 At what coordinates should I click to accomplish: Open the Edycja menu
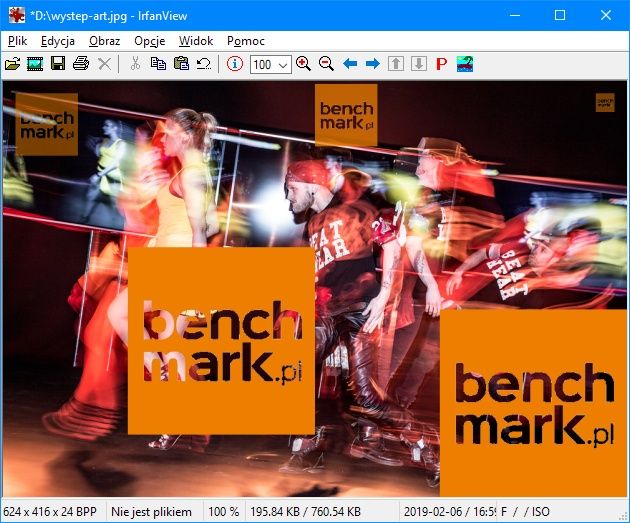[x=57, y=41]
